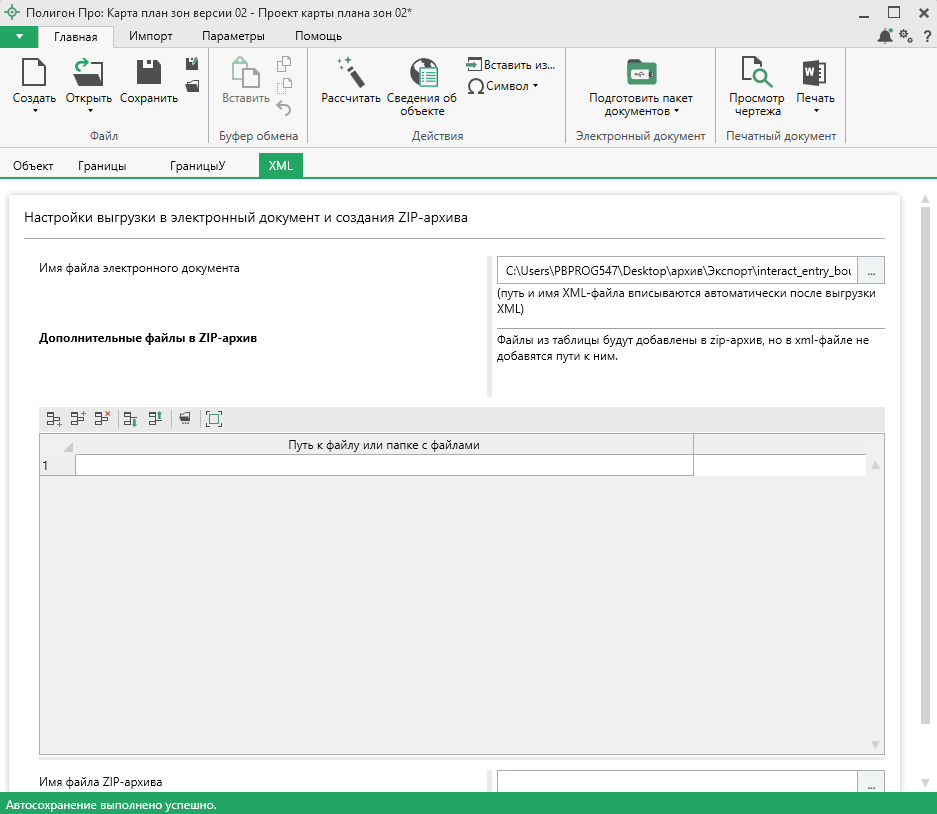Click the ZIP archive name field
This screenshot has height=814, width=937.
[x=677, y=782]
